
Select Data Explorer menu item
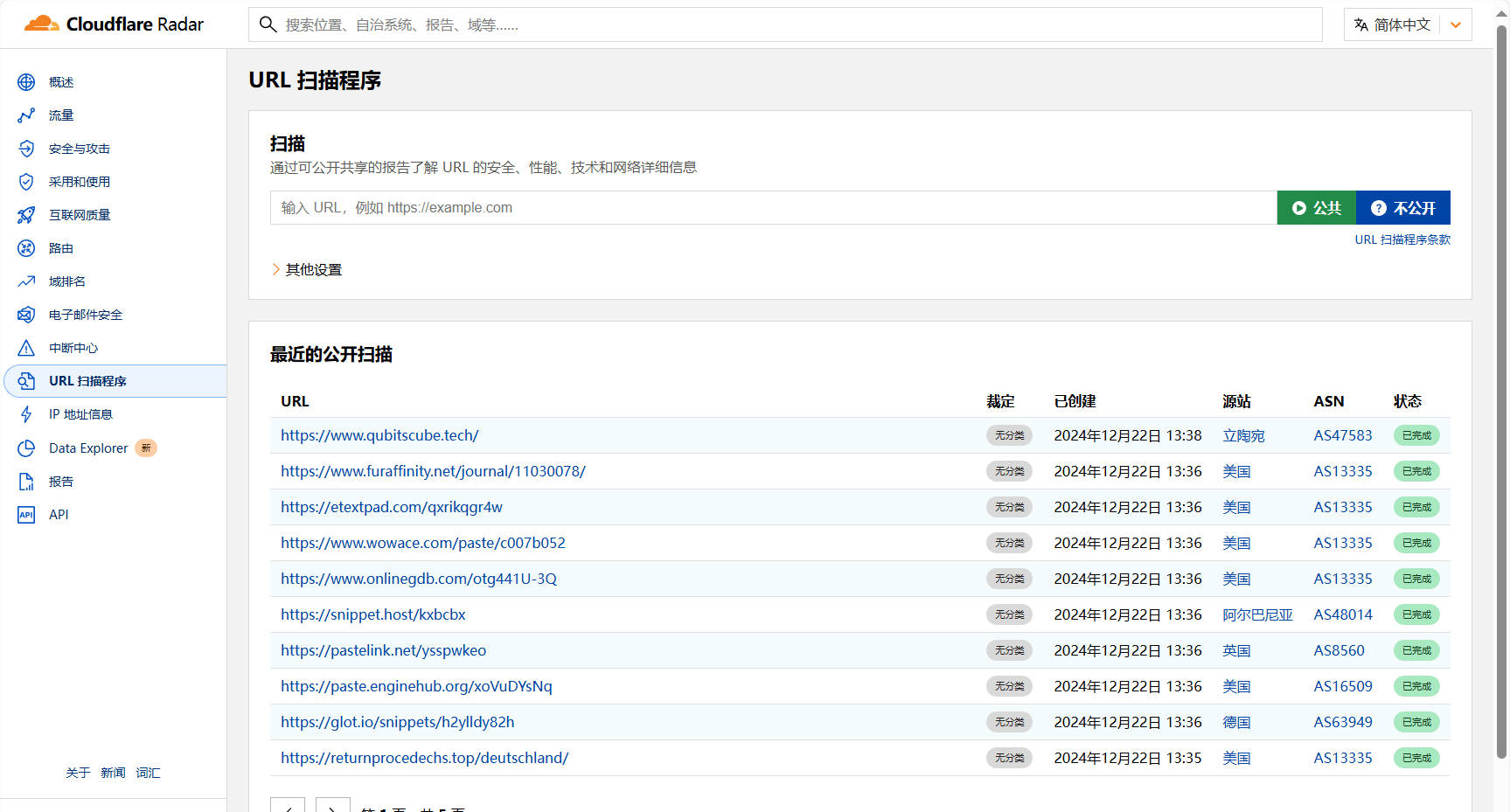pos(88,448)
